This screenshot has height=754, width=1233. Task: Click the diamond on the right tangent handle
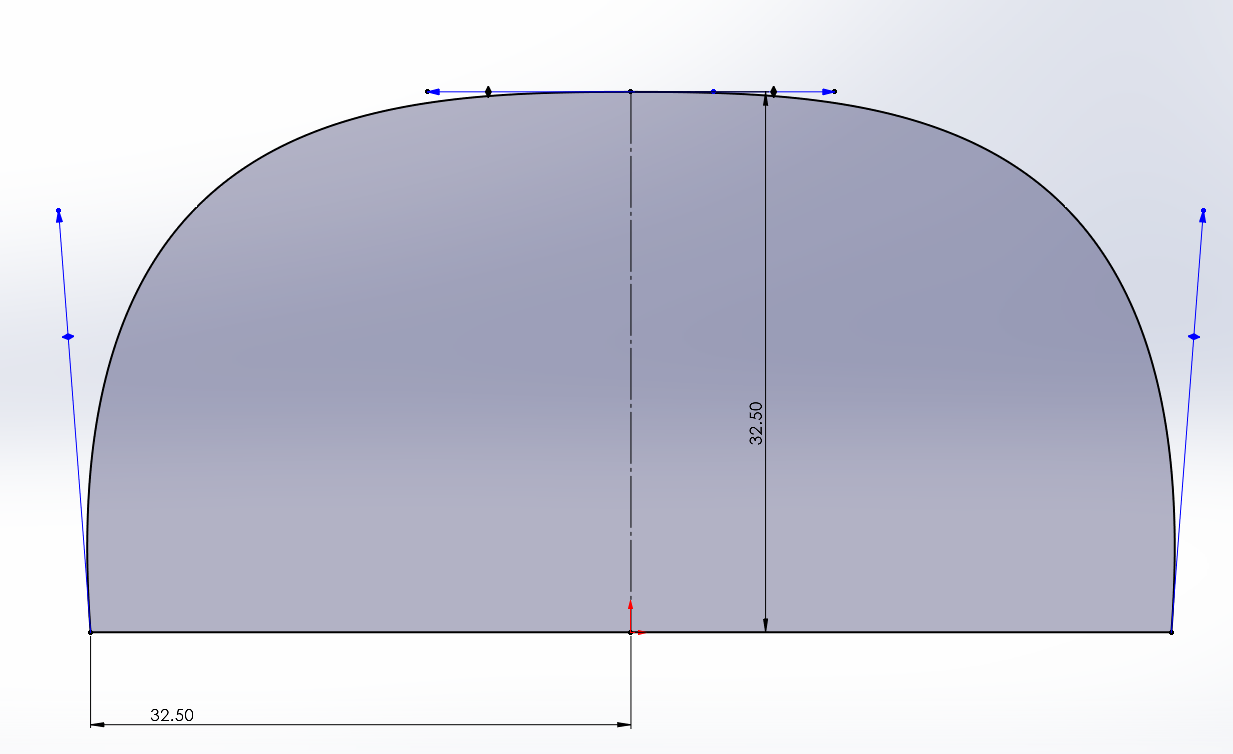coord(1193,337)
